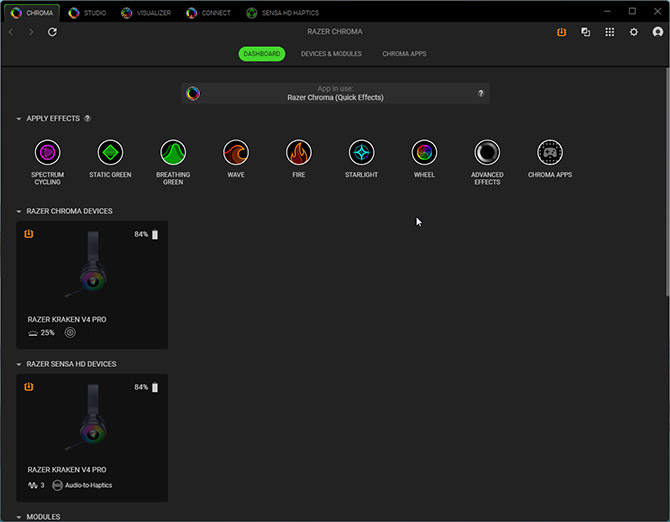Click the haptic intensity 3 indicator
The image size is (670, 522).
point(36,485)
